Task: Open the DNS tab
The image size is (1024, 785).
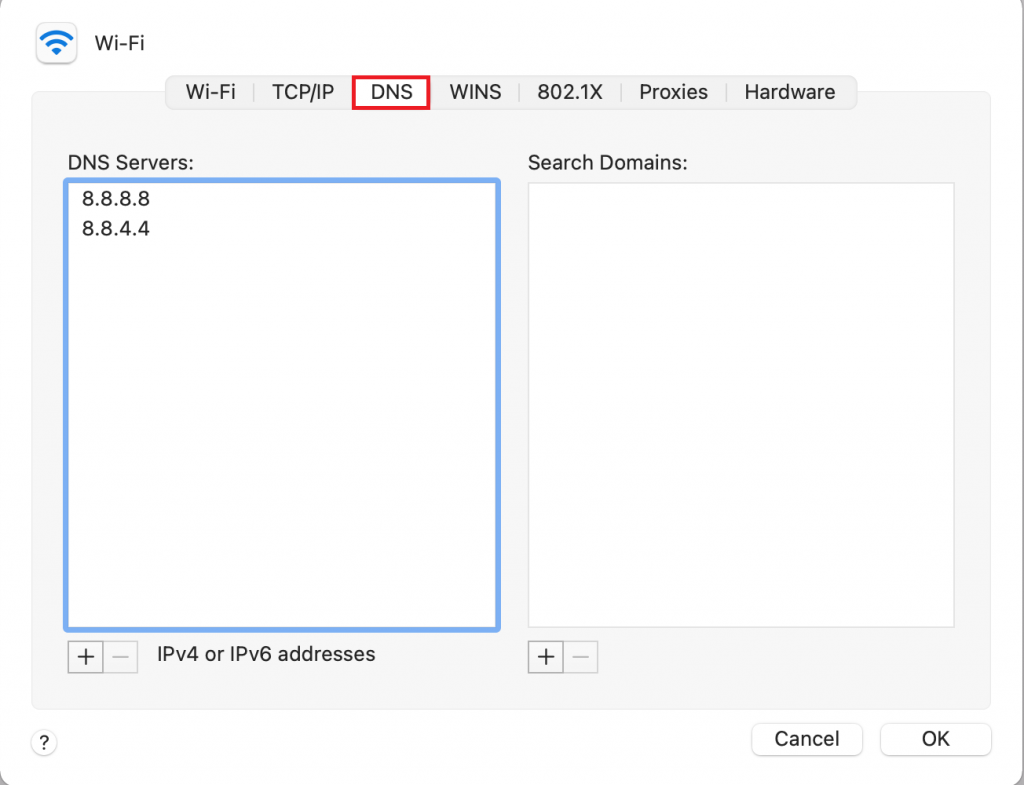Action: point(390,92)
